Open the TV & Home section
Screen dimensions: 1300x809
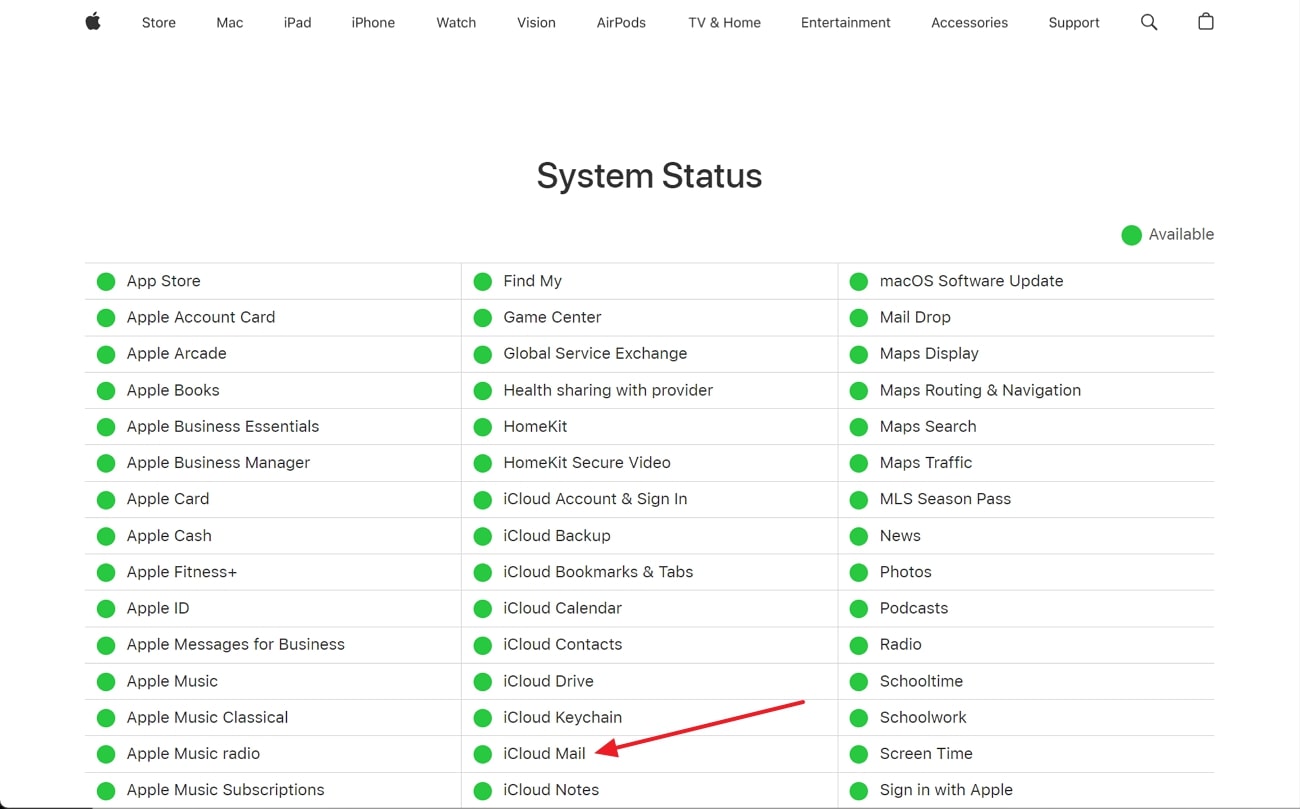[724, 21]
